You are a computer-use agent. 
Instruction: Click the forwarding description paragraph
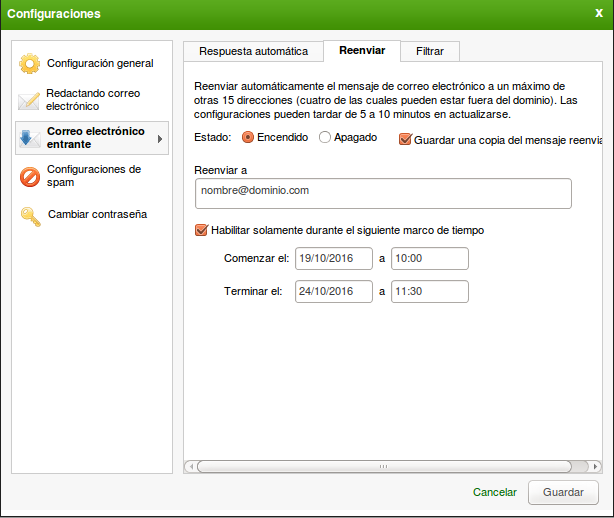386,100
